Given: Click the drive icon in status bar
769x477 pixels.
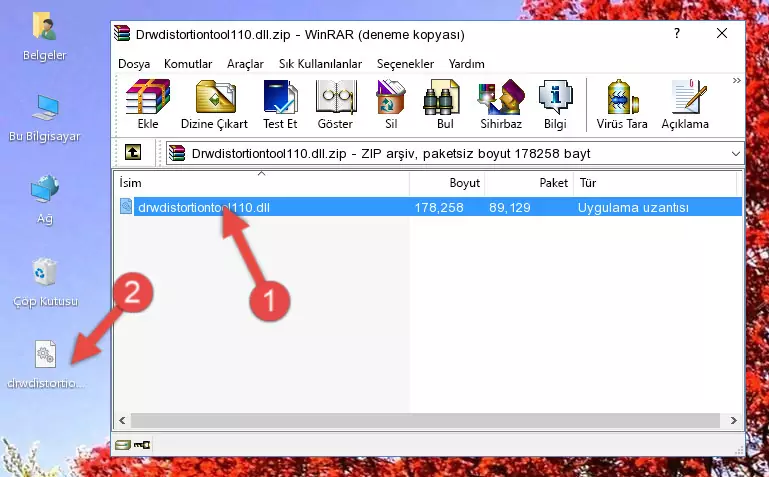Looking at the screenshot, I should (122, 445).
